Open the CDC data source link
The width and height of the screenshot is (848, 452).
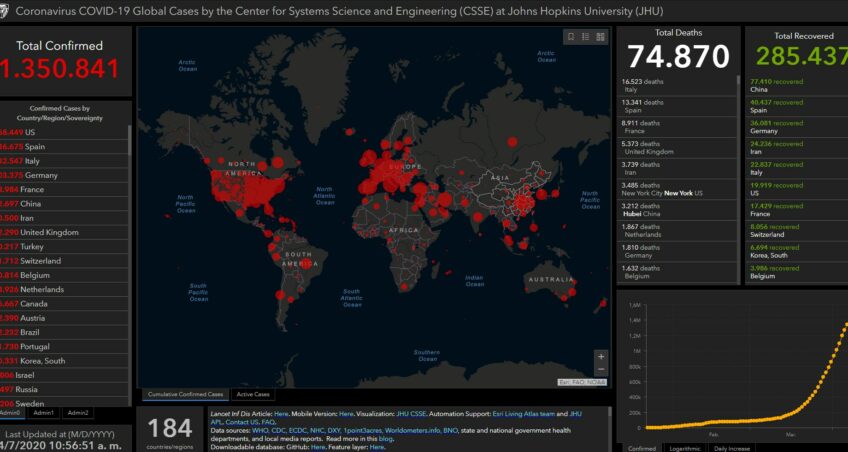(278, 431)
